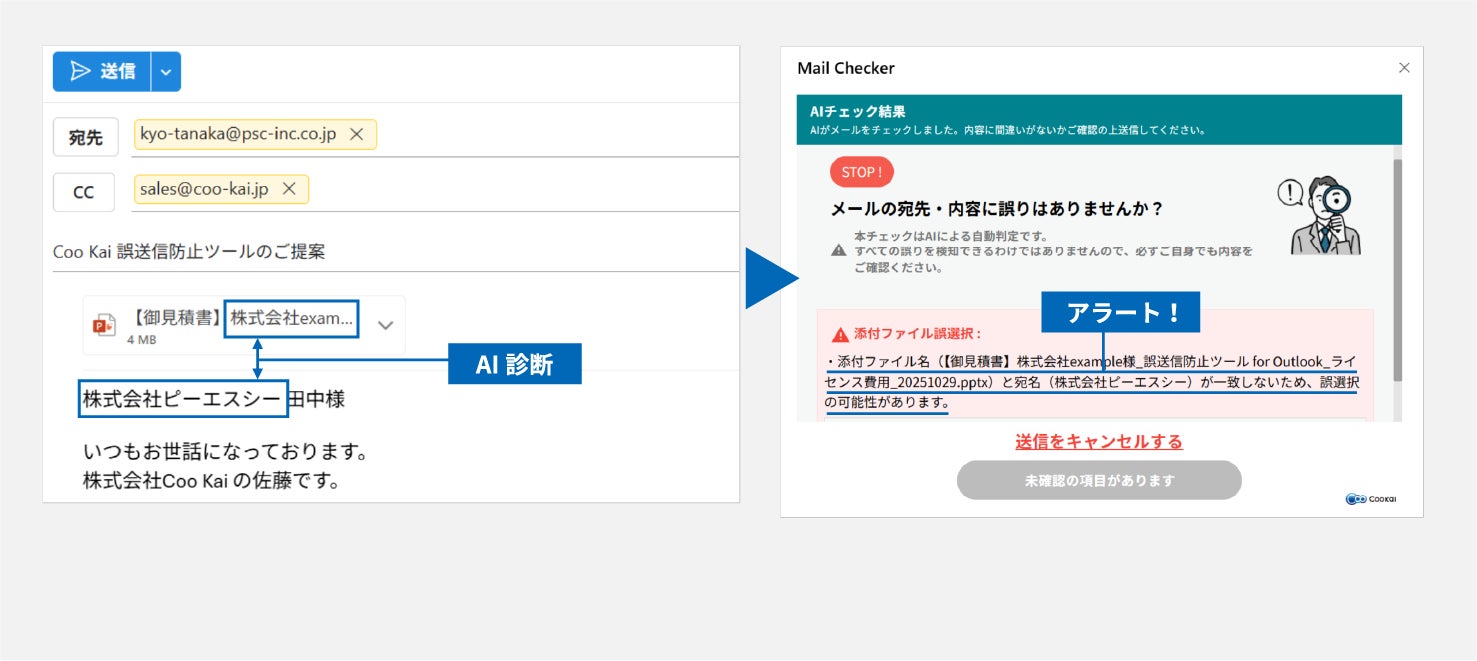Screen dimensions: 1477x661
Task: Click the 送信 send button
Action: (102, 72)
